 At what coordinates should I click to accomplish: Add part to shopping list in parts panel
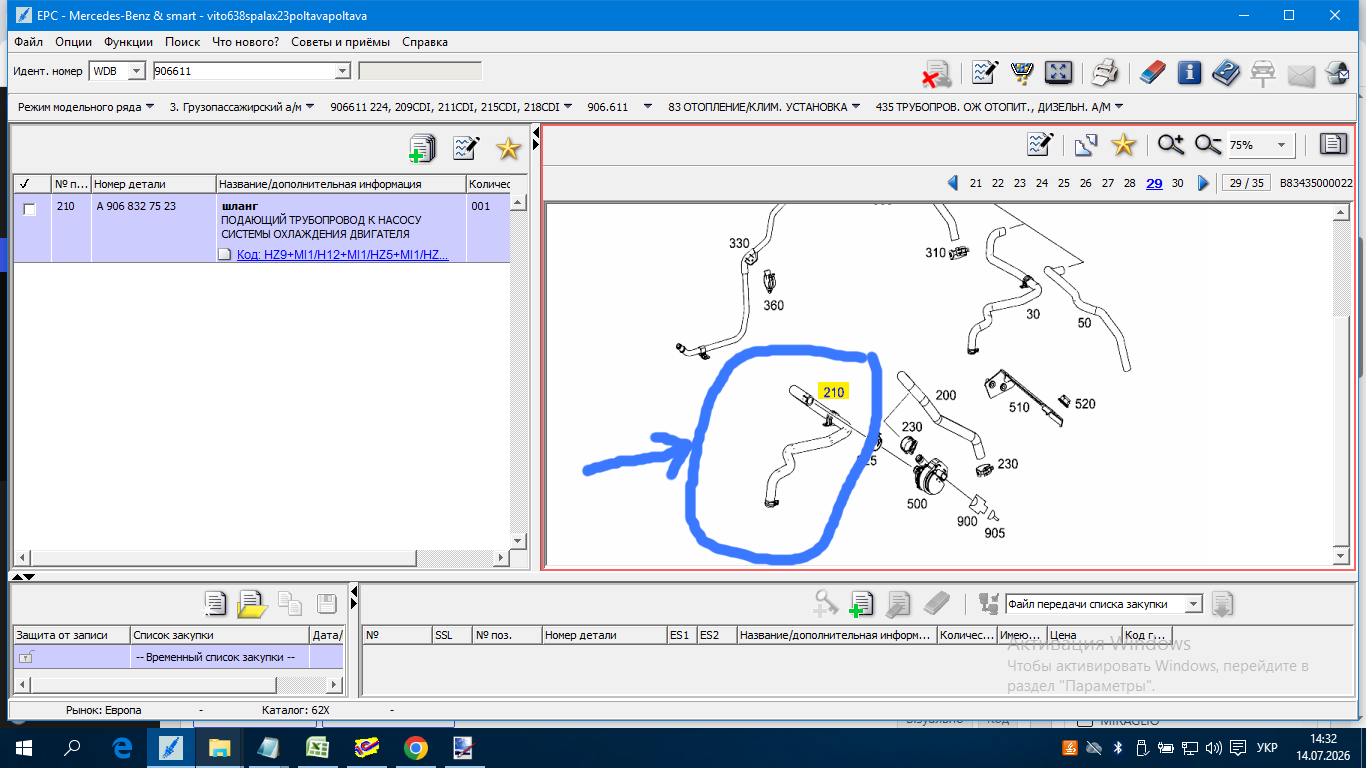pos(423,149)
